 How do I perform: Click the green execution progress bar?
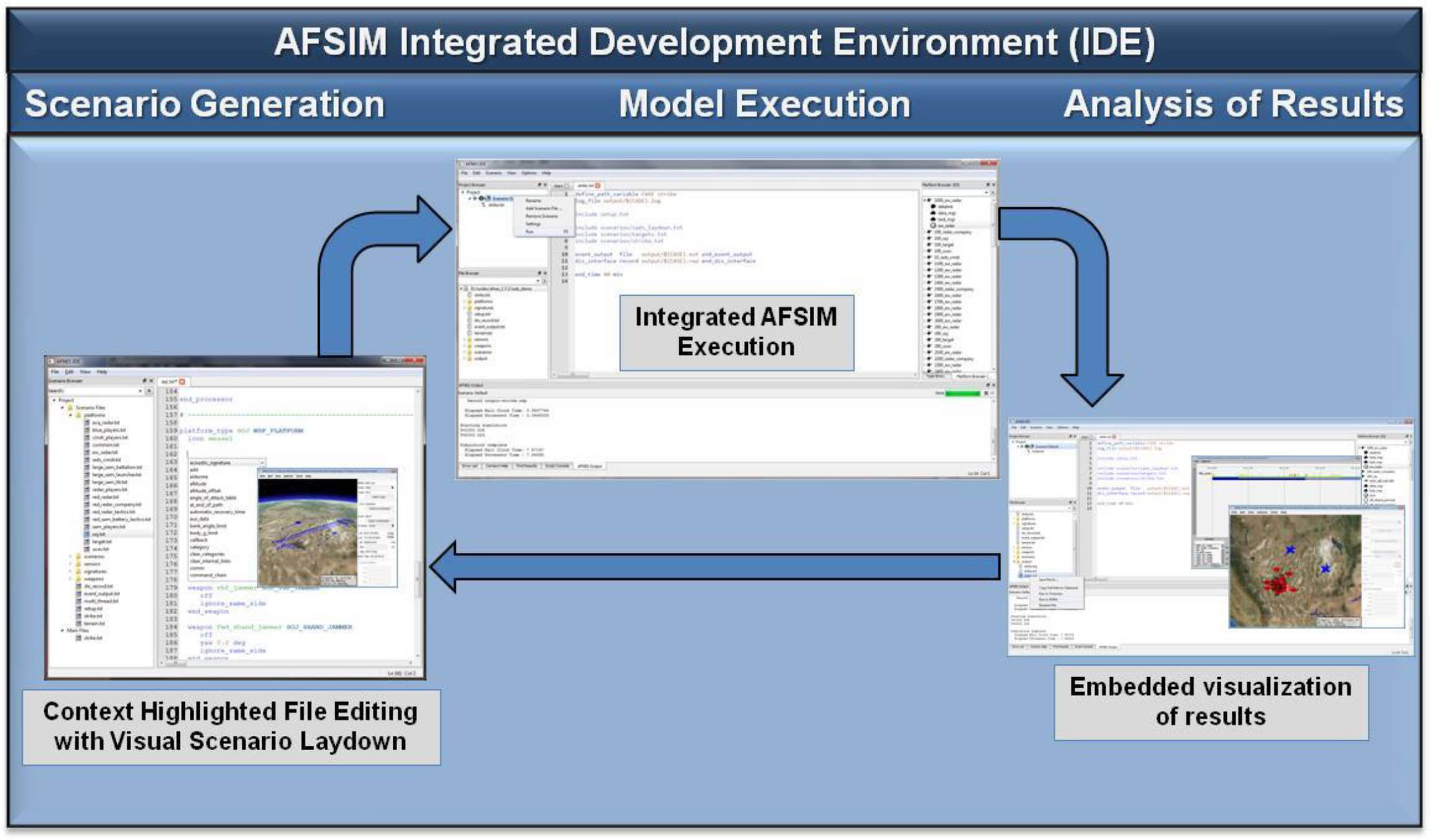(962, 393)
